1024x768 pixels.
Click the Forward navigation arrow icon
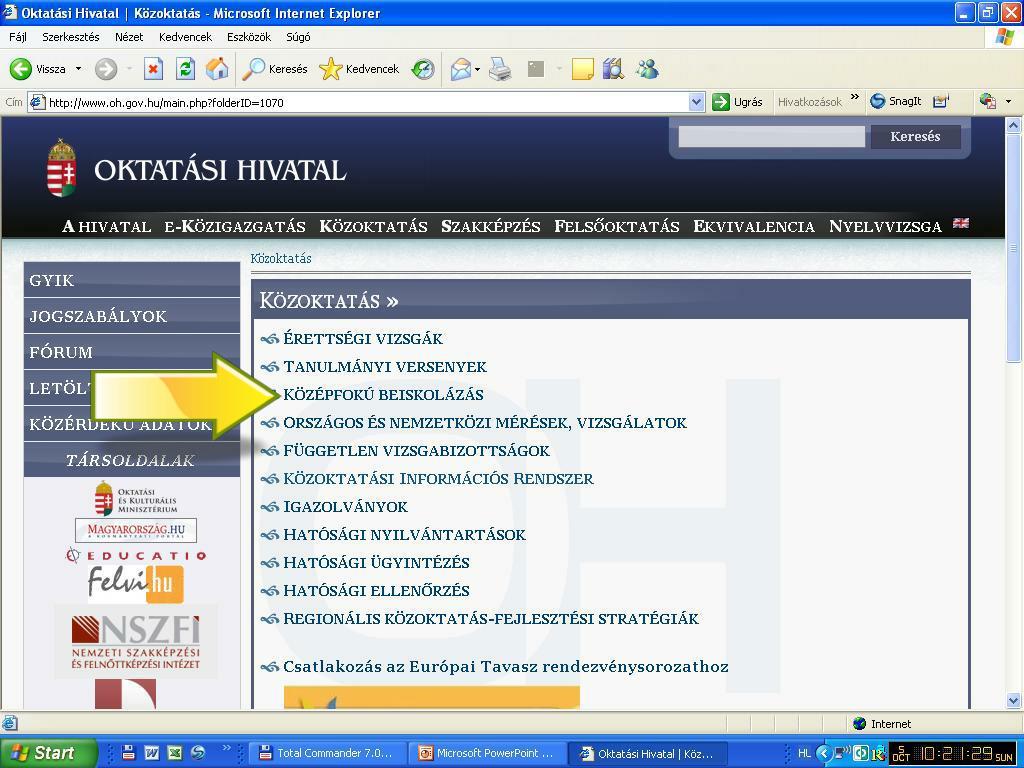106,69
